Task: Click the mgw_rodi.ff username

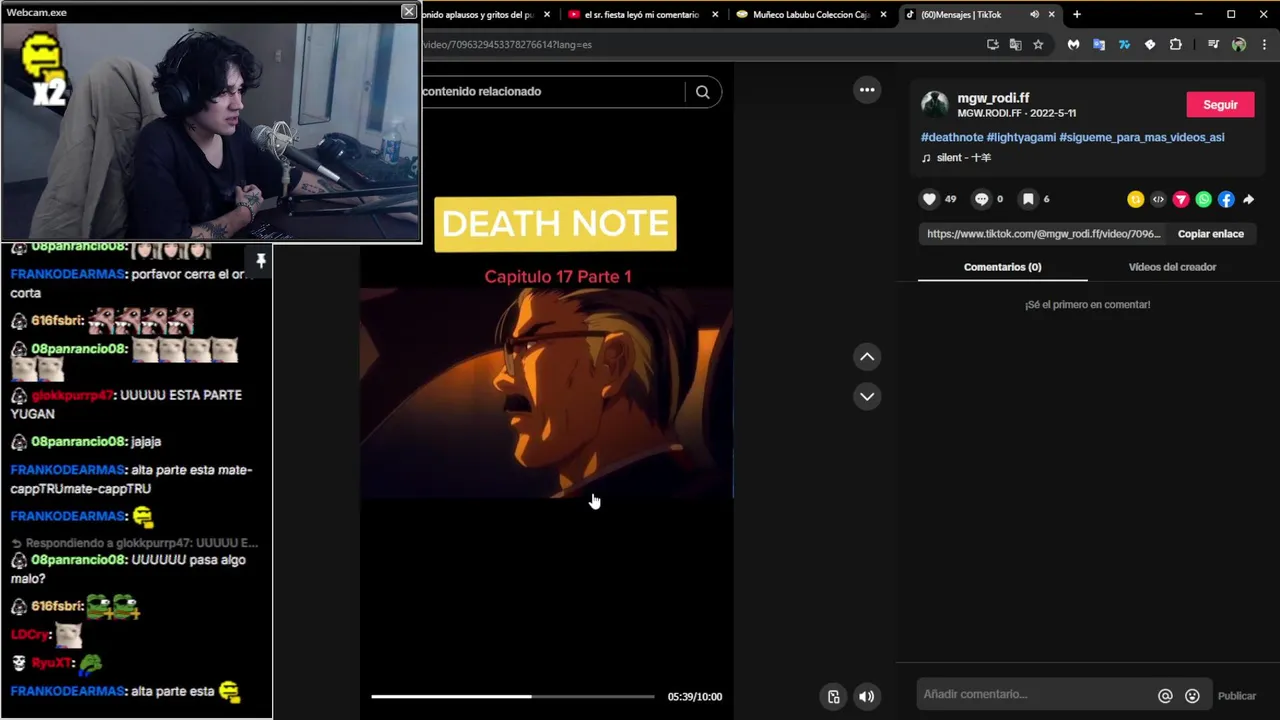Action: [x=993, y=98]
